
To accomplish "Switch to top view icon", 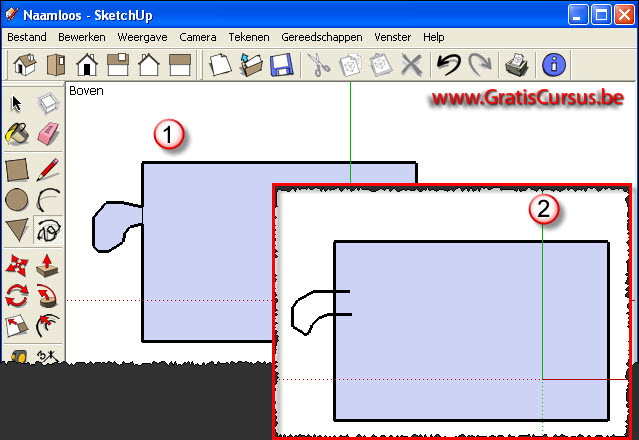I will click(x=56, y=64).
